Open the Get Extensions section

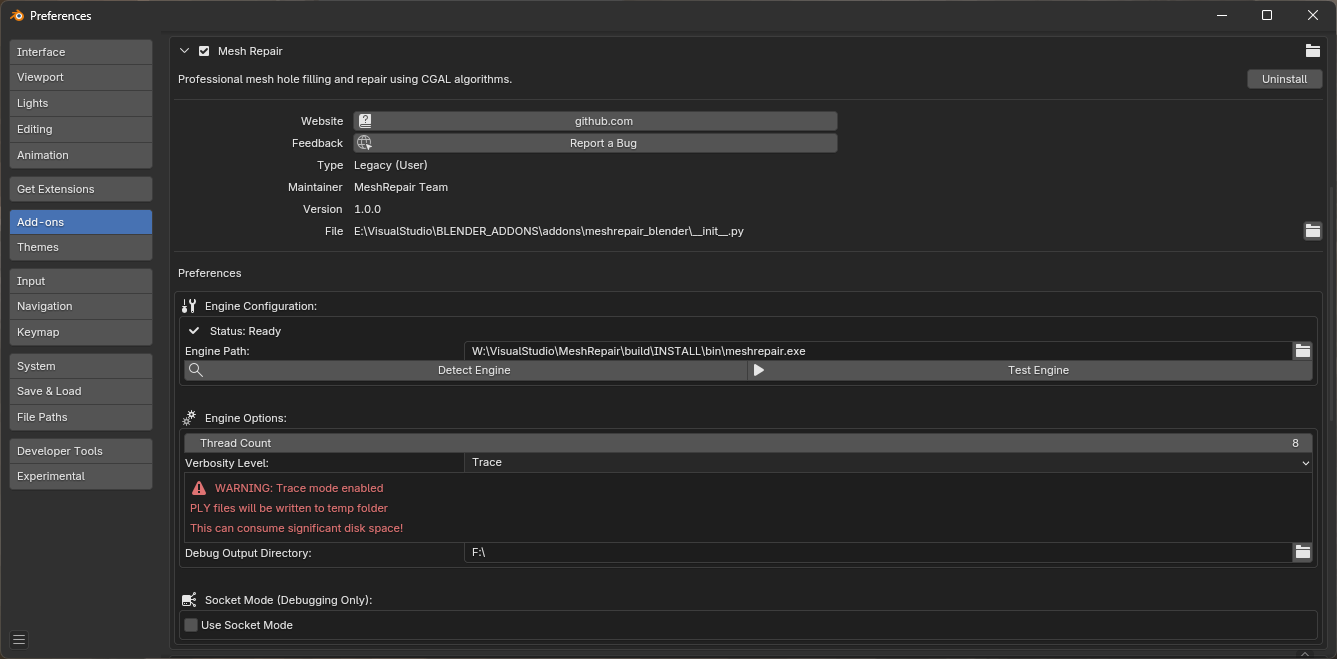tap(80, 188)
